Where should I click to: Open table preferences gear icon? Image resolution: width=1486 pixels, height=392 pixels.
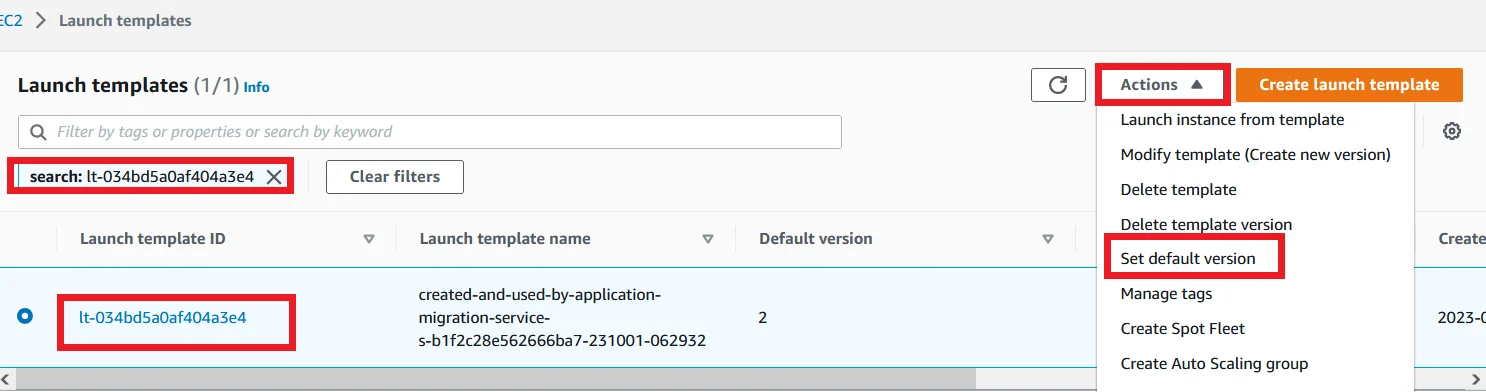[1452, 131]
